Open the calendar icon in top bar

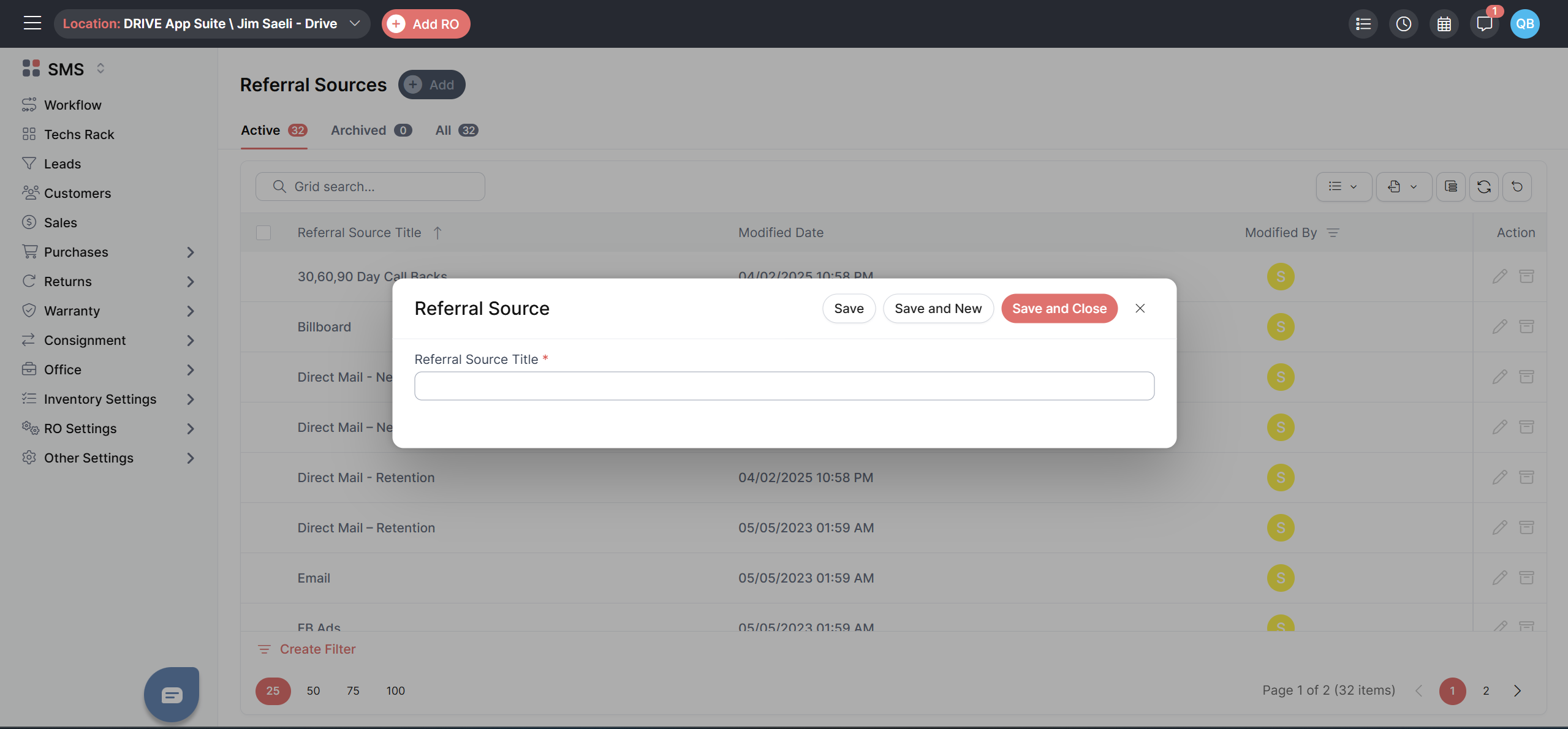click(x=1444, y=24)
